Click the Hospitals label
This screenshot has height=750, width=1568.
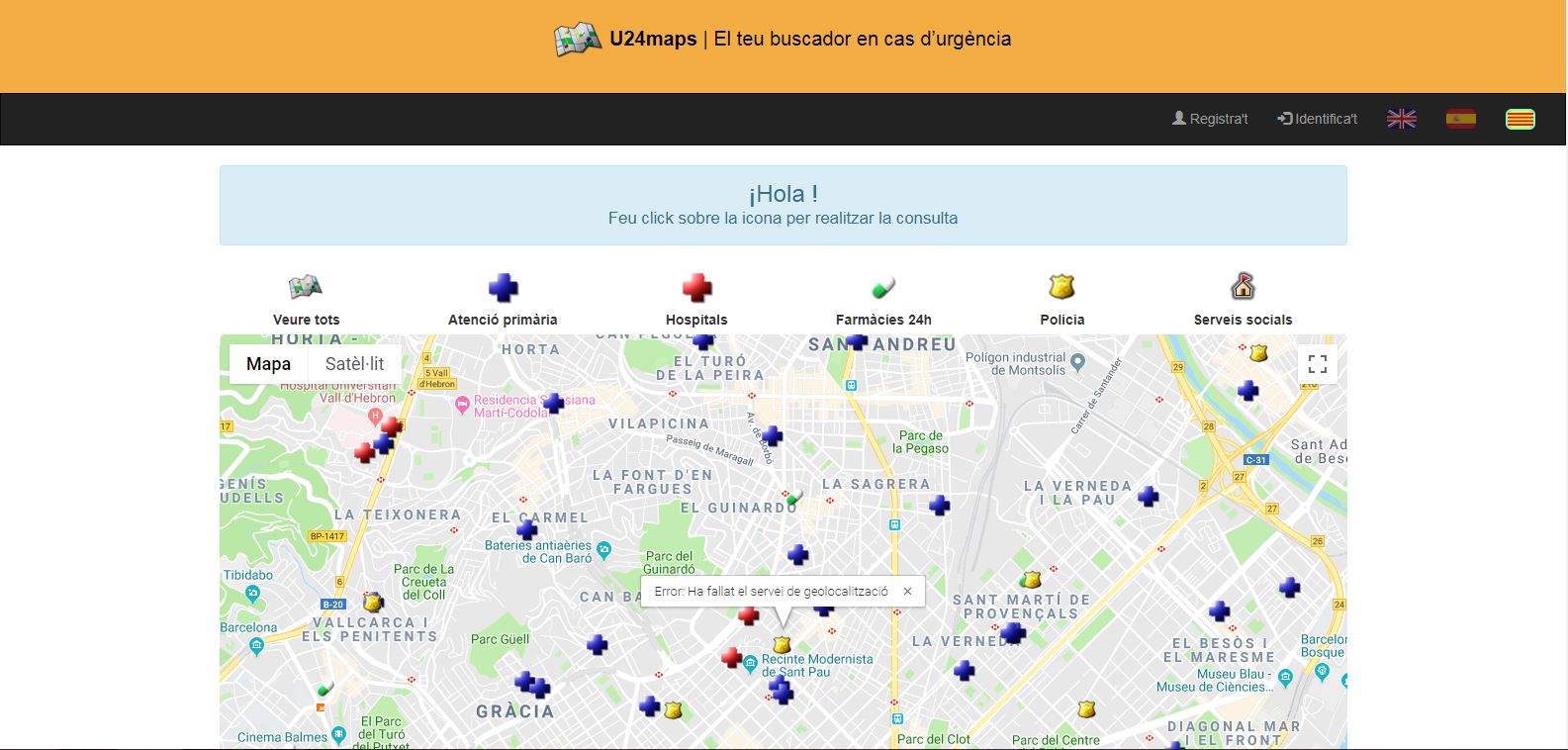pos(696,320)
